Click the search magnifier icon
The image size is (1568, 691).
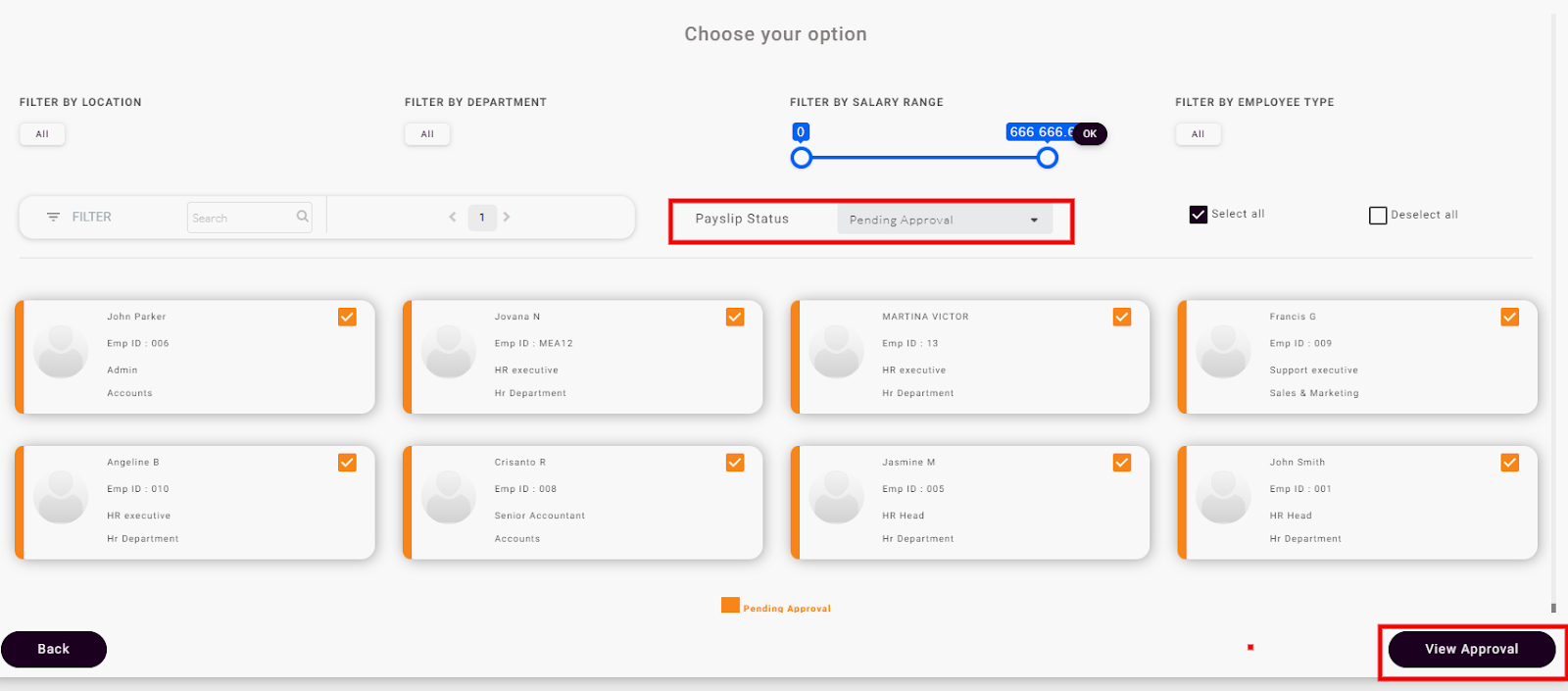tap(303, 217)
